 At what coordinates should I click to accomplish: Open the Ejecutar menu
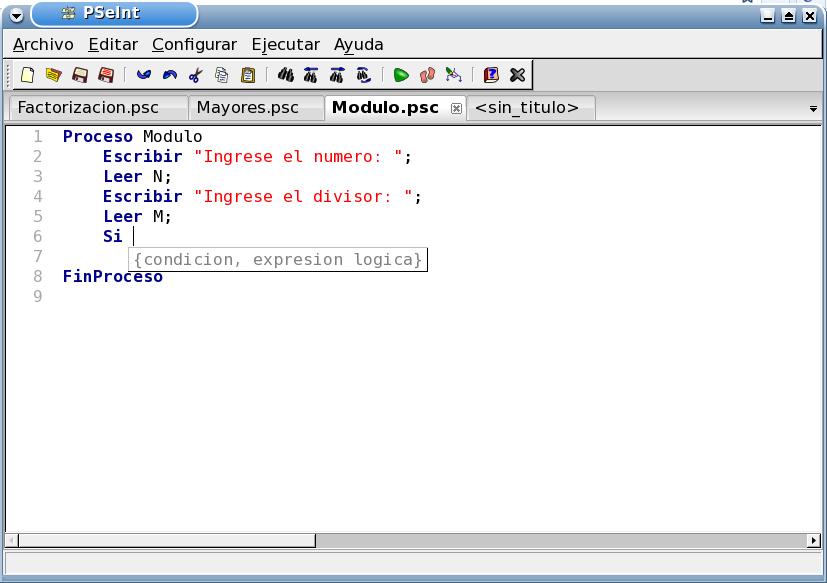(285, 45)
